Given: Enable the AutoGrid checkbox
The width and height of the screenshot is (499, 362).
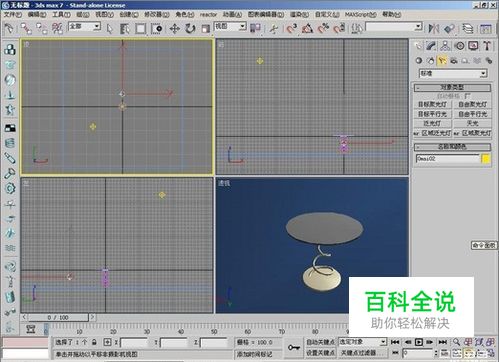Looking at the screenshot, I should tap(467, 96).
